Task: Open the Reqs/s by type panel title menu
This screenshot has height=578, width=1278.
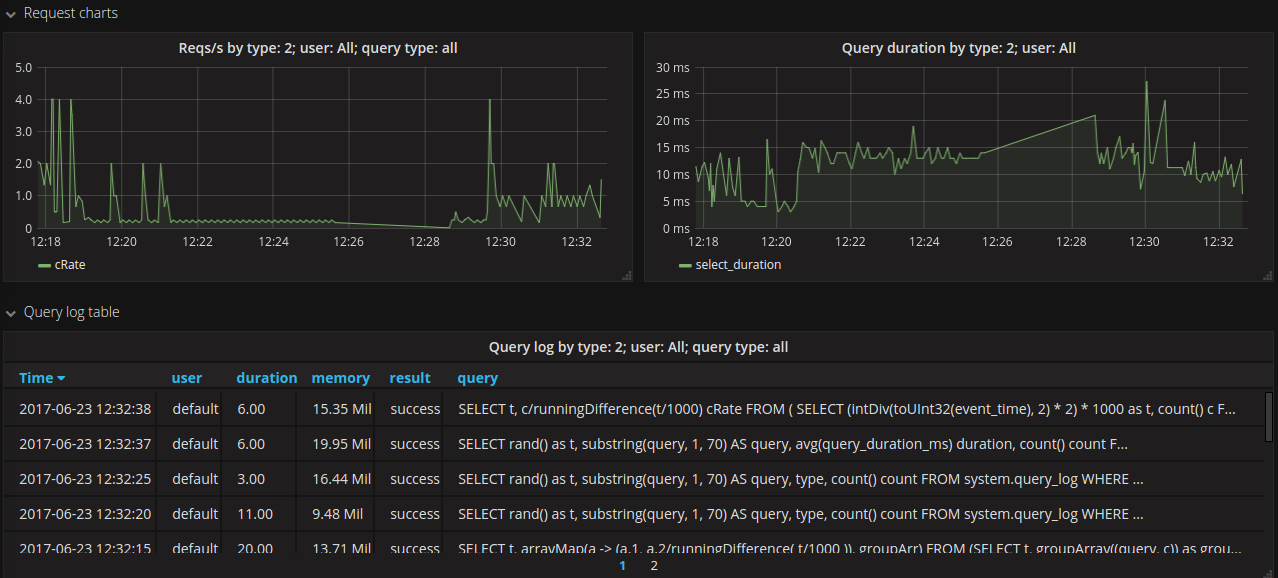Action: 318,48
